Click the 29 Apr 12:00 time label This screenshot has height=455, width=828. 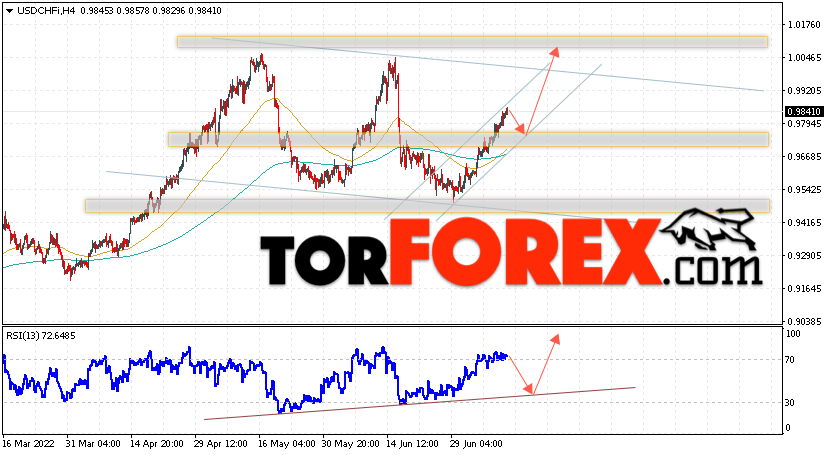221,443
